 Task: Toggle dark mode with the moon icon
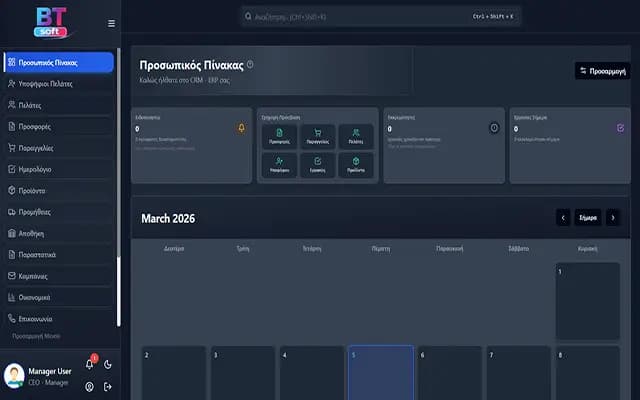(x=108, y=364)
